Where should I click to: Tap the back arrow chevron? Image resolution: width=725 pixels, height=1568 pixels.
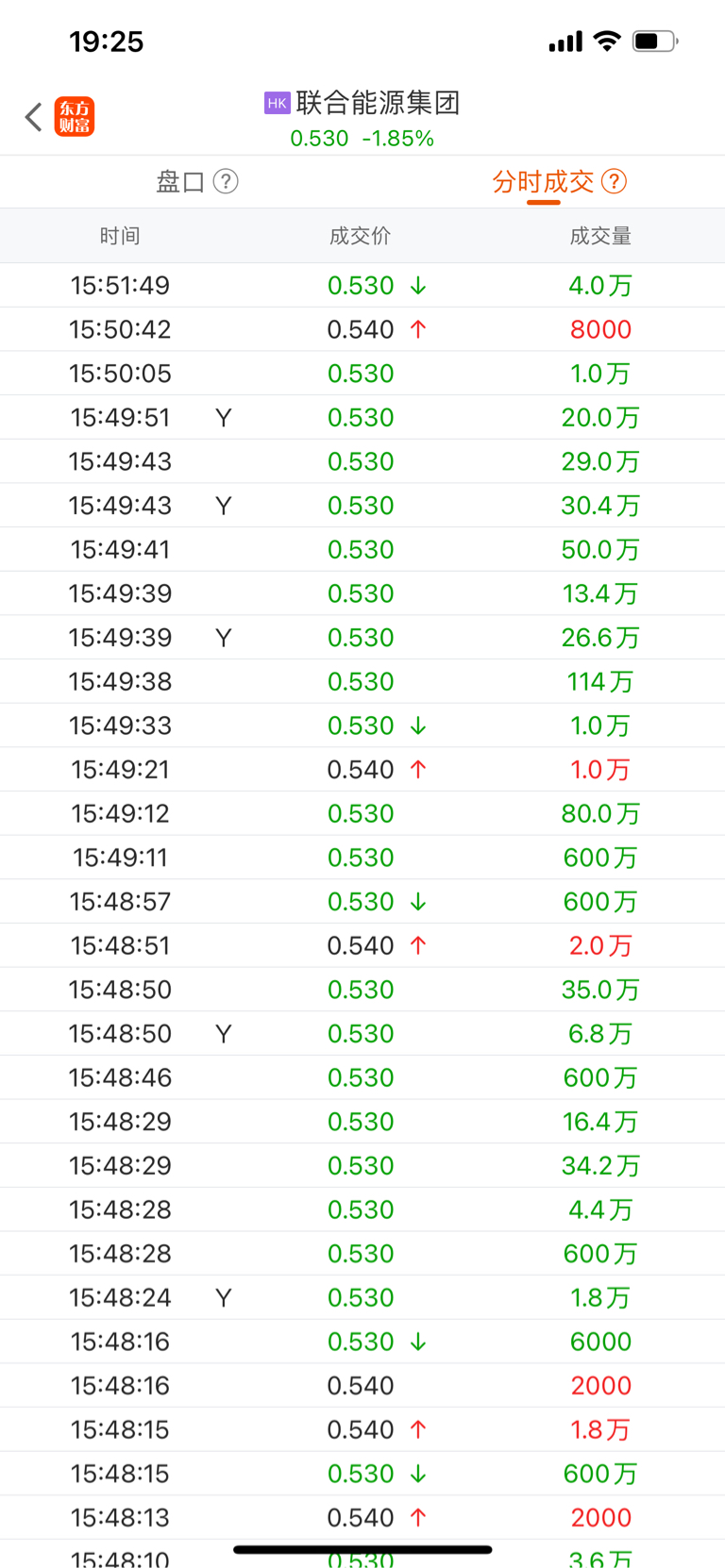click(x=34, y=117)
